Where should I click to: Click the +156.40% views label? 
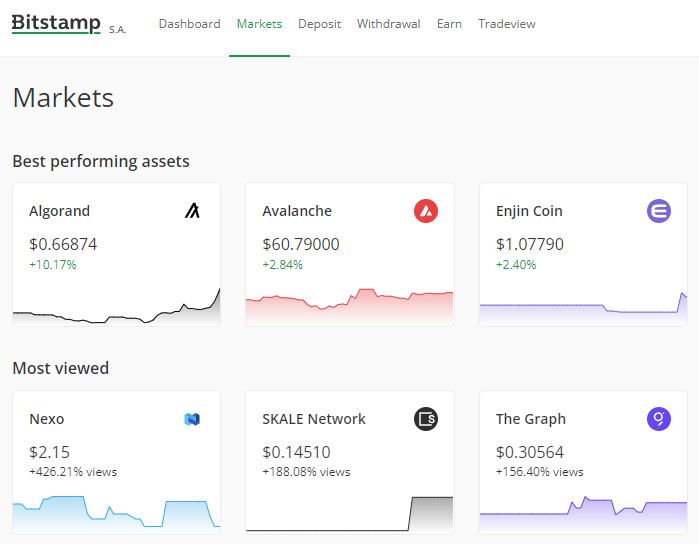(539, 472)
